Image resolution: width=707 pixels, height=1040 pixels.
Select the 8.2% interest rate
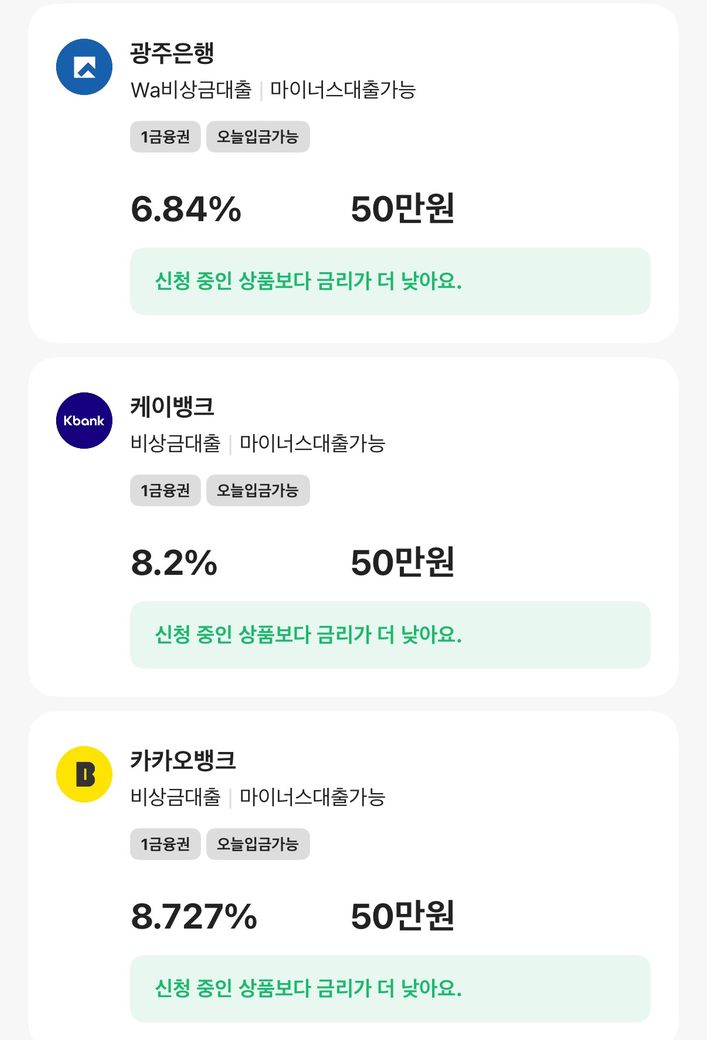click(x=174, y=563)
